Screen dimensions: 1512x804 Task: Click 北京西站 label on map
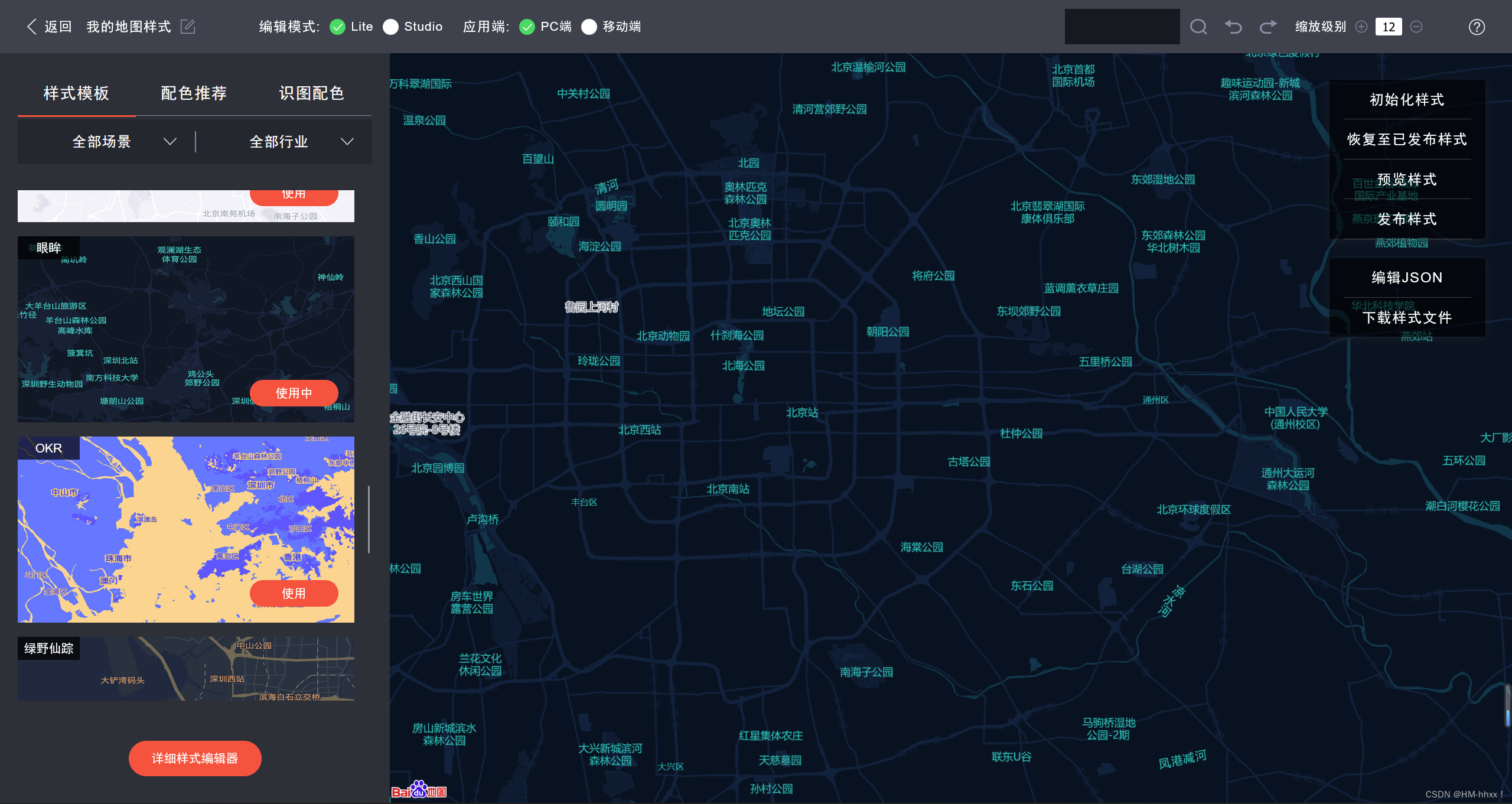pos(640,429)
